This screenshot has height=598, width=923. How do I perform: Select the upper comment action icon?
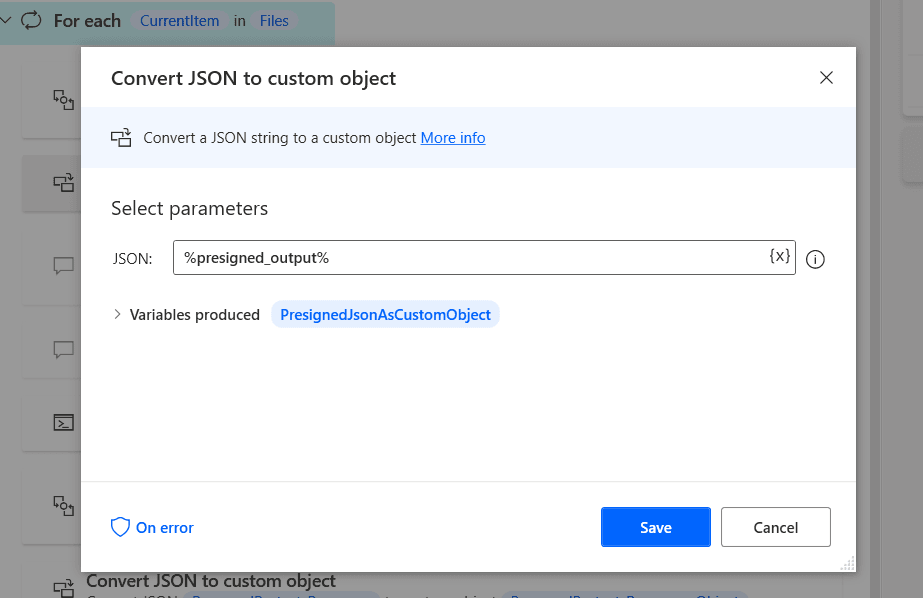63,265
